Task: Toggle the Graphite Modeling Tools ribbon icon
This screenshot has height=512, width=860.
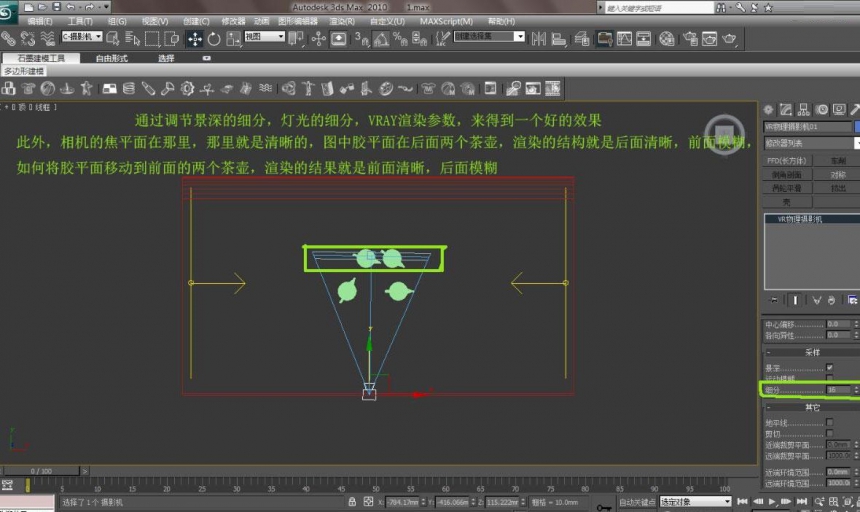Action: 604,38
